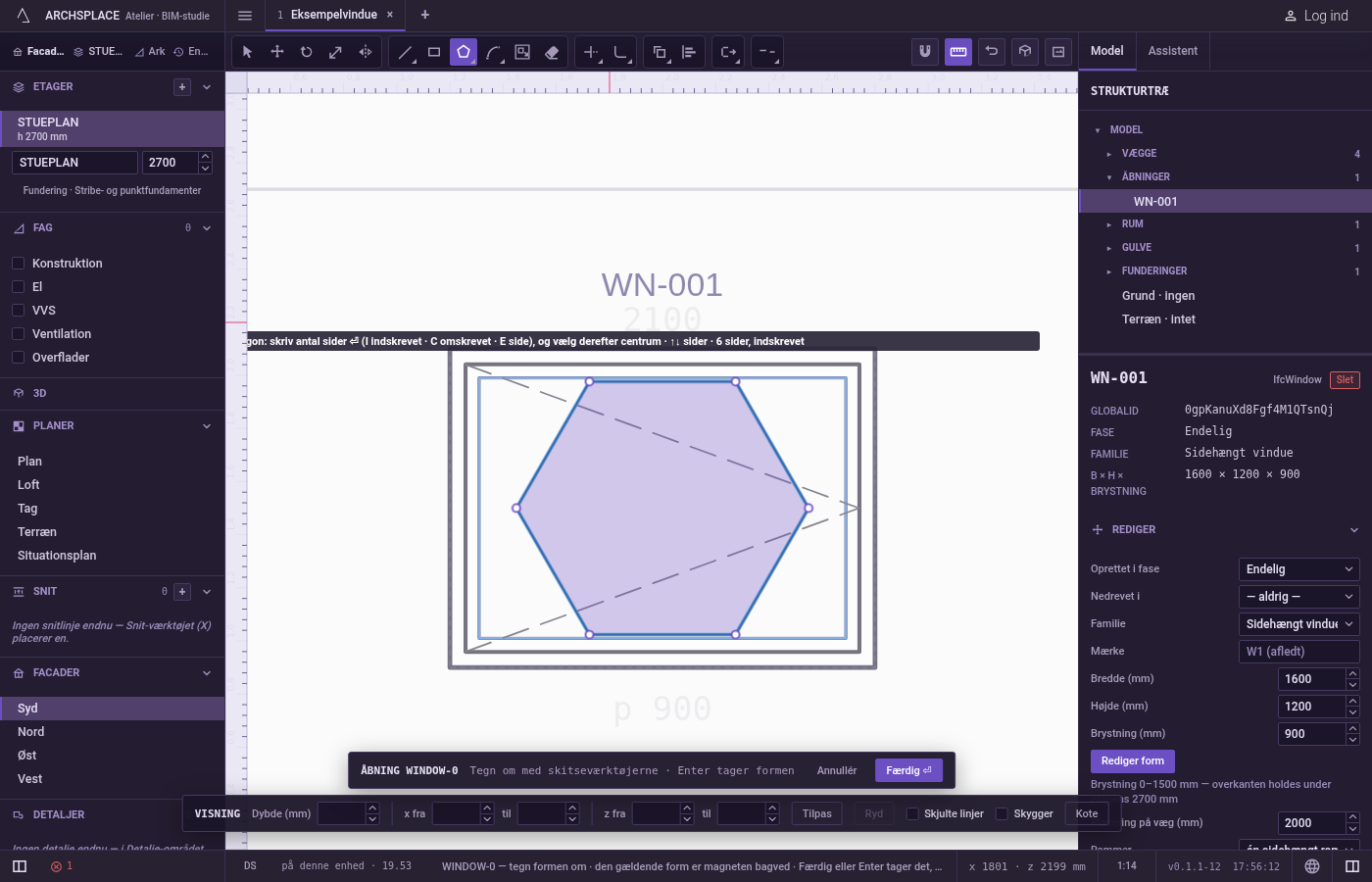Select the eraser tool
This screenshot has width=1372, height=882.
coord(552,52)
